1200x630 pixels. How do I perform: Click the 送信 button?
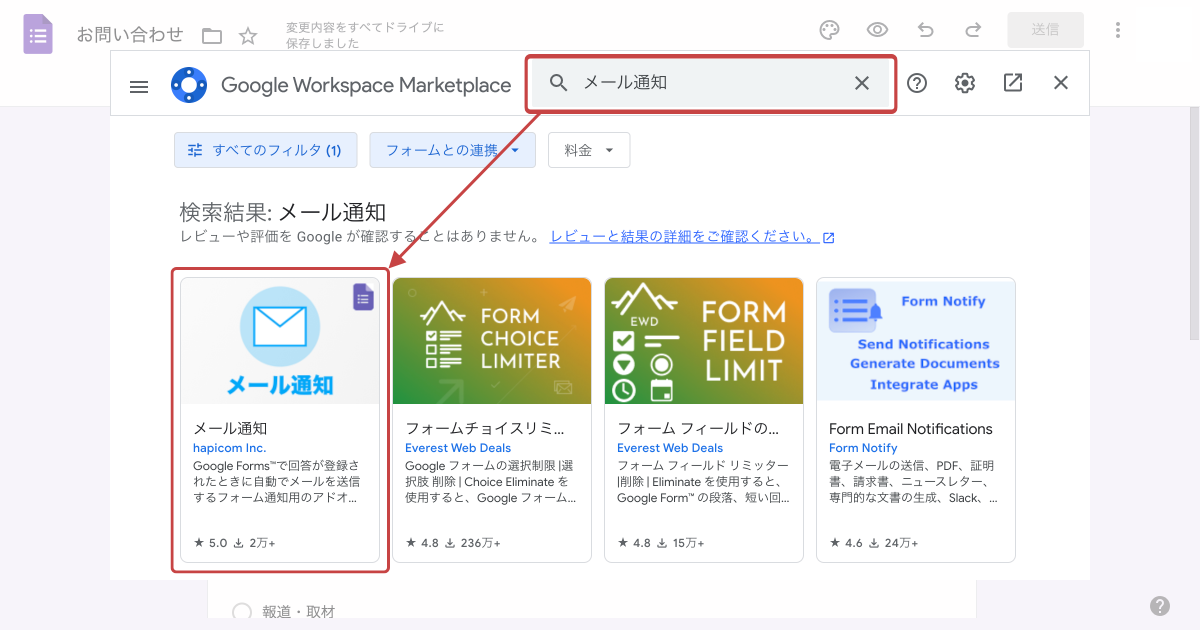click(x=1045, y=30)
